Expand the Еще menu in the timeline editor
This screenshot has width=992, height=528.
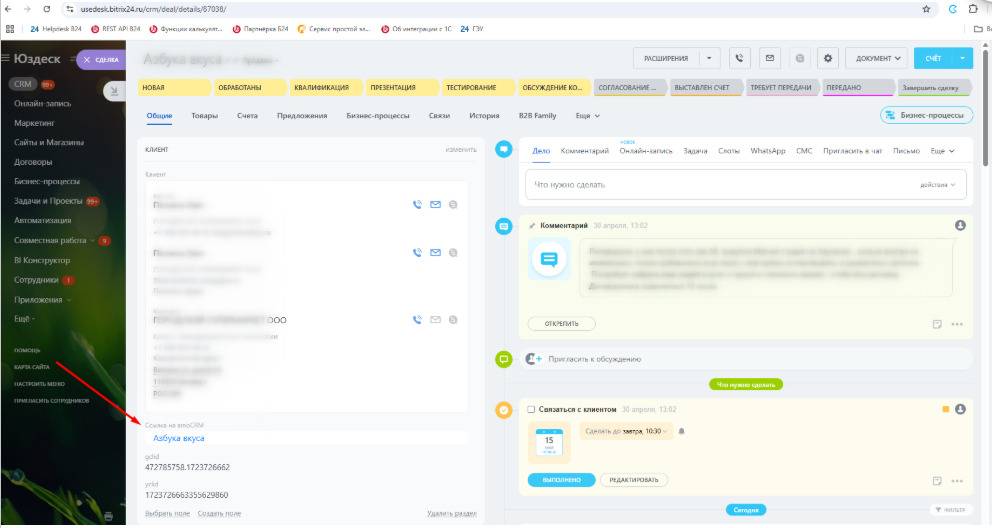pyautogui.click(x=943, y=151)
